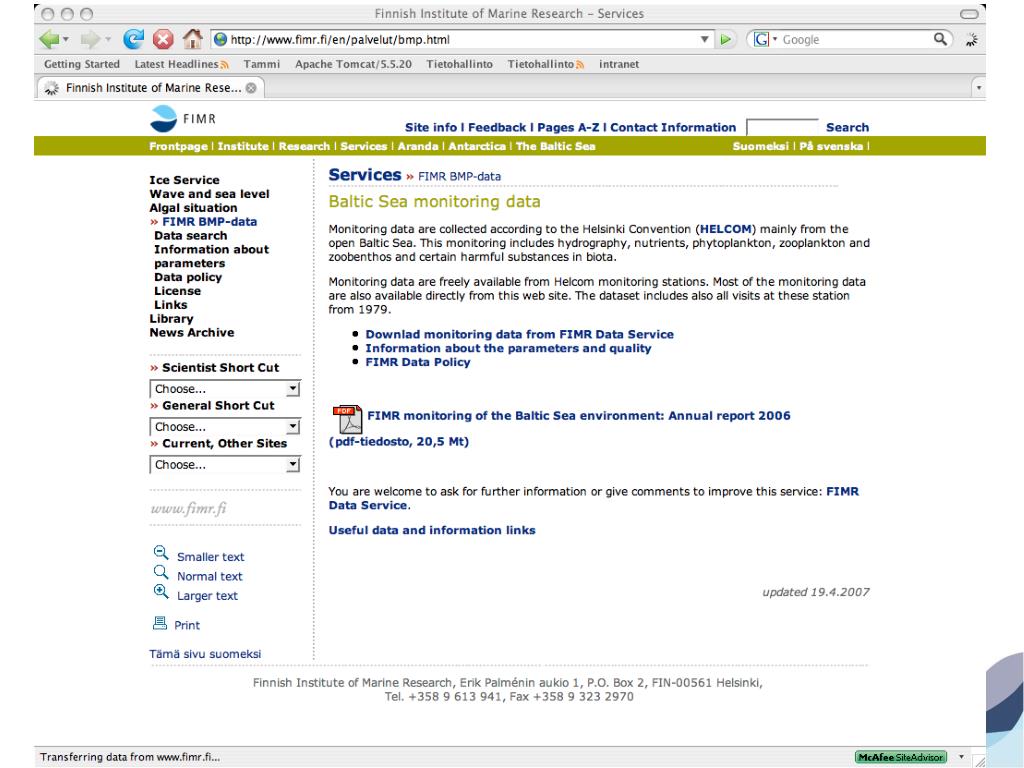Viewport: 1024px width, 768px height.
Task: Open the URL history dropdown arrow
Action: pos(705,39)
